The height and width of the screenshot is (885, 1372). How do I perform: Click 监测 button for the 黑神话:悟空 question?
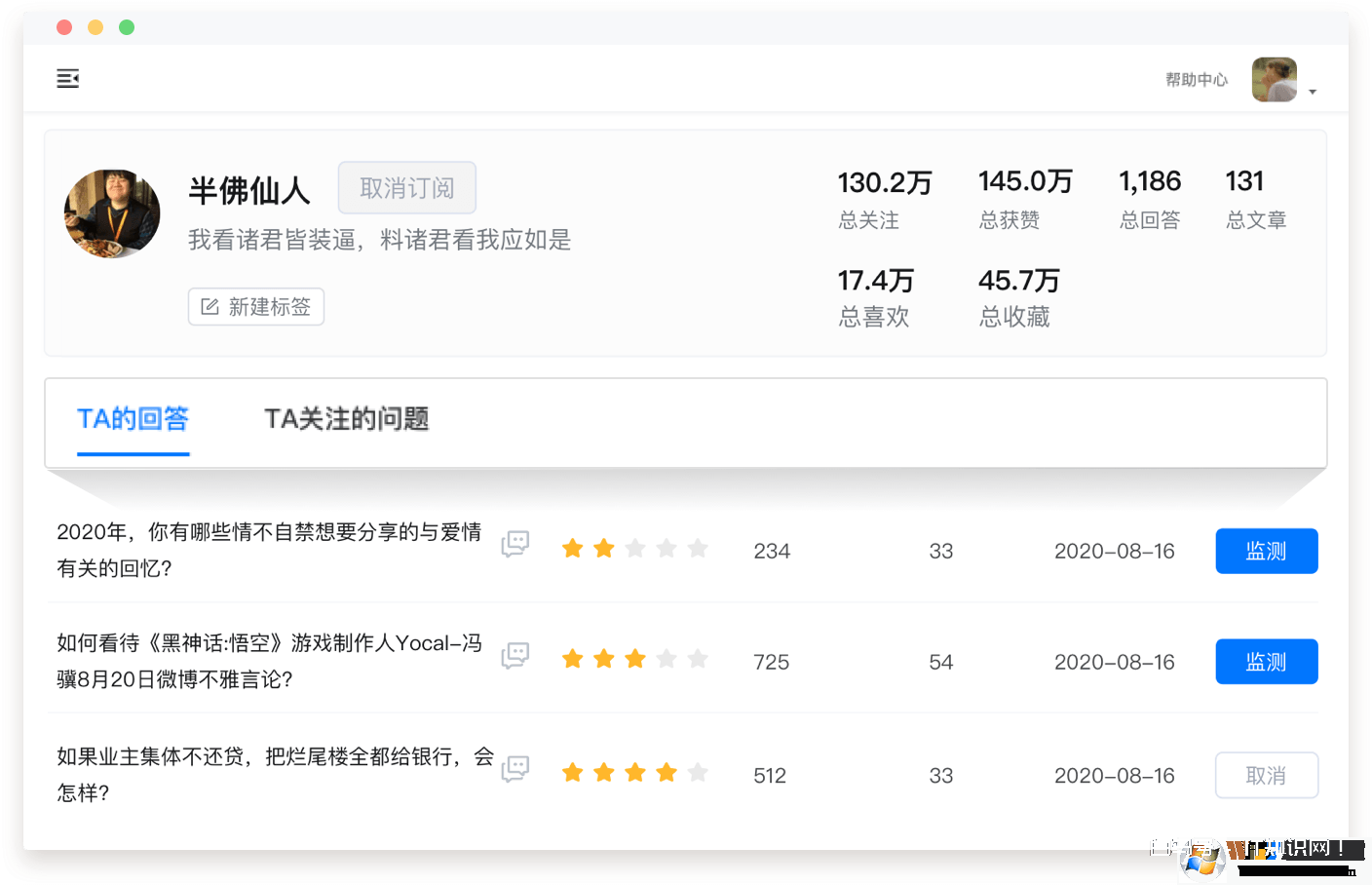[1266, 662]
